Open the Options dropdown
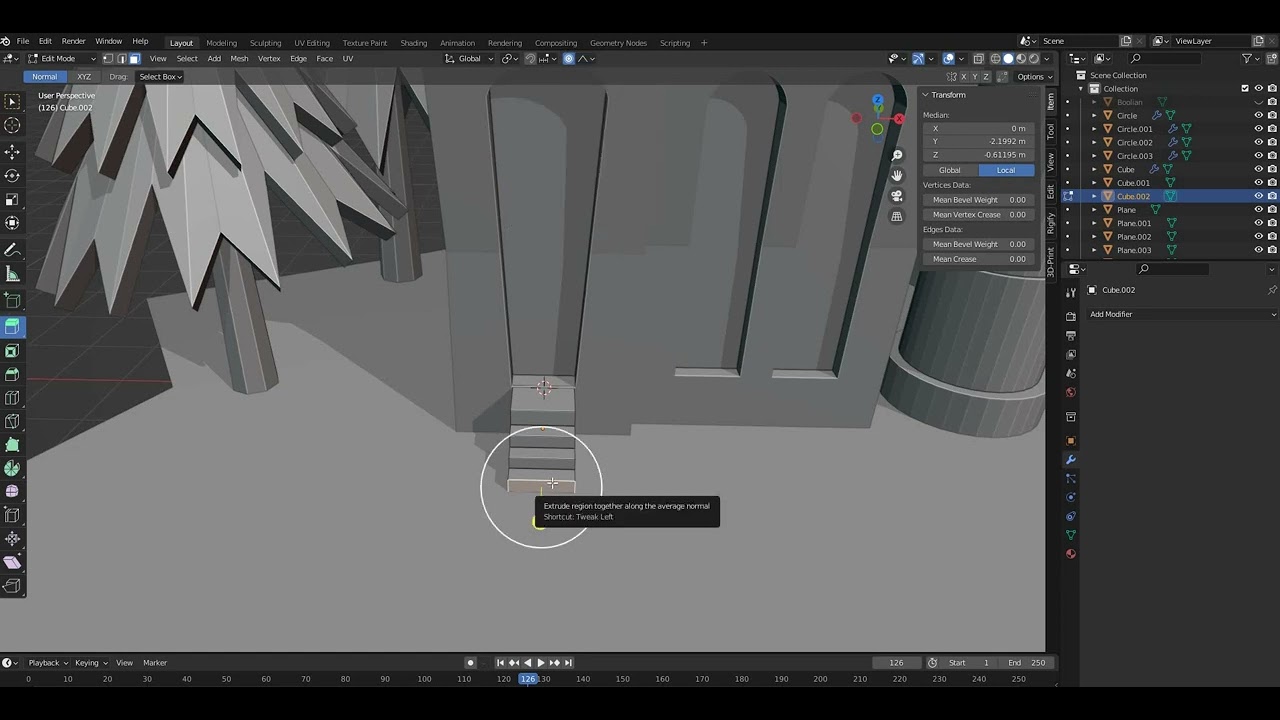This screenshot has height=720, width=1280. click(x=1034, y=76)
